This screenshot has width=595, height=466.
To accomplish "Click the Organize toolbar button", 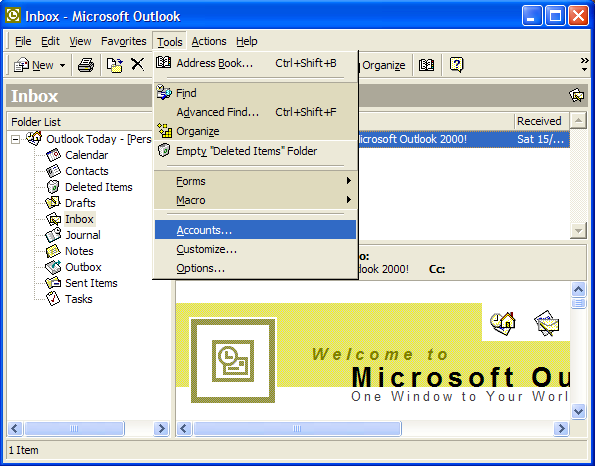I will (x=382, y=65).
